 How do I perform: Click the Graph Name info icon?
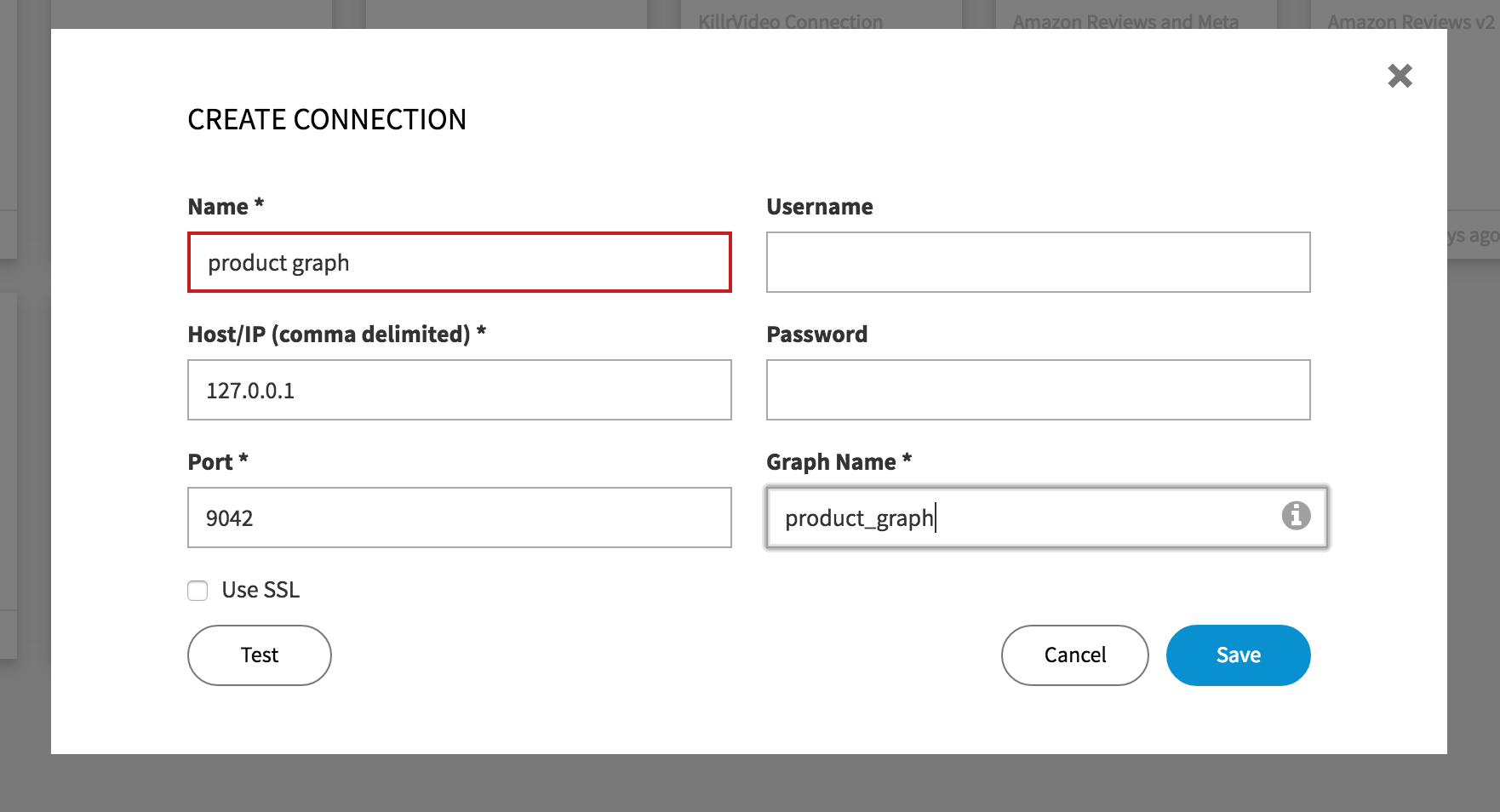pyautogui.click(x=1296, y=516)
